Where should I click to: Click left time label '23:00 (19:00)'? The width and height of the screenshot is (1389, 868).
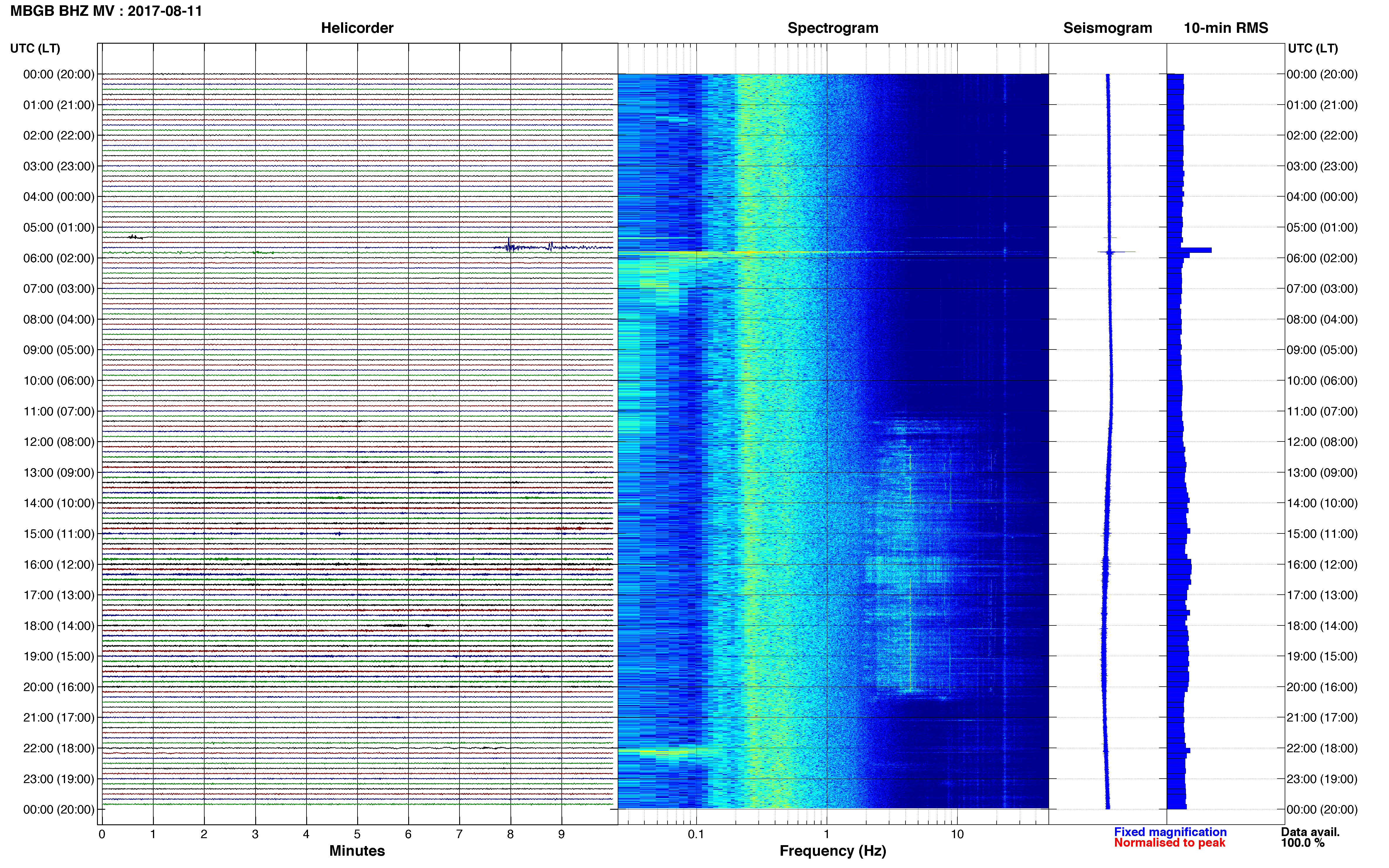coord(59,779)
